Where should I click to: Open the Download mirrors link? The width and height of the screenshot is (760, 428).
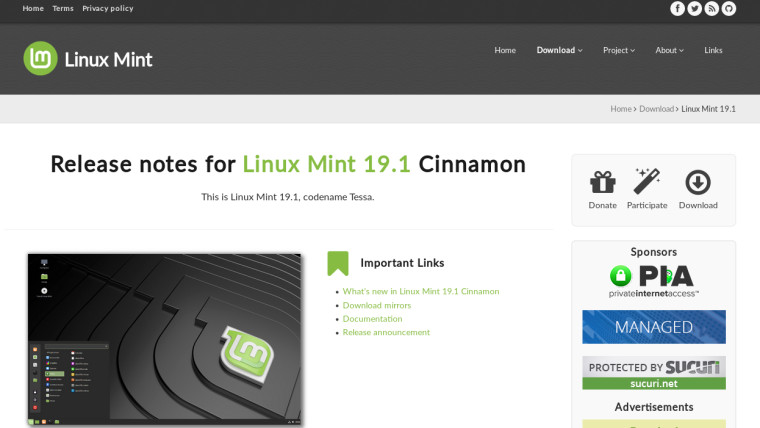pos(377,305)
